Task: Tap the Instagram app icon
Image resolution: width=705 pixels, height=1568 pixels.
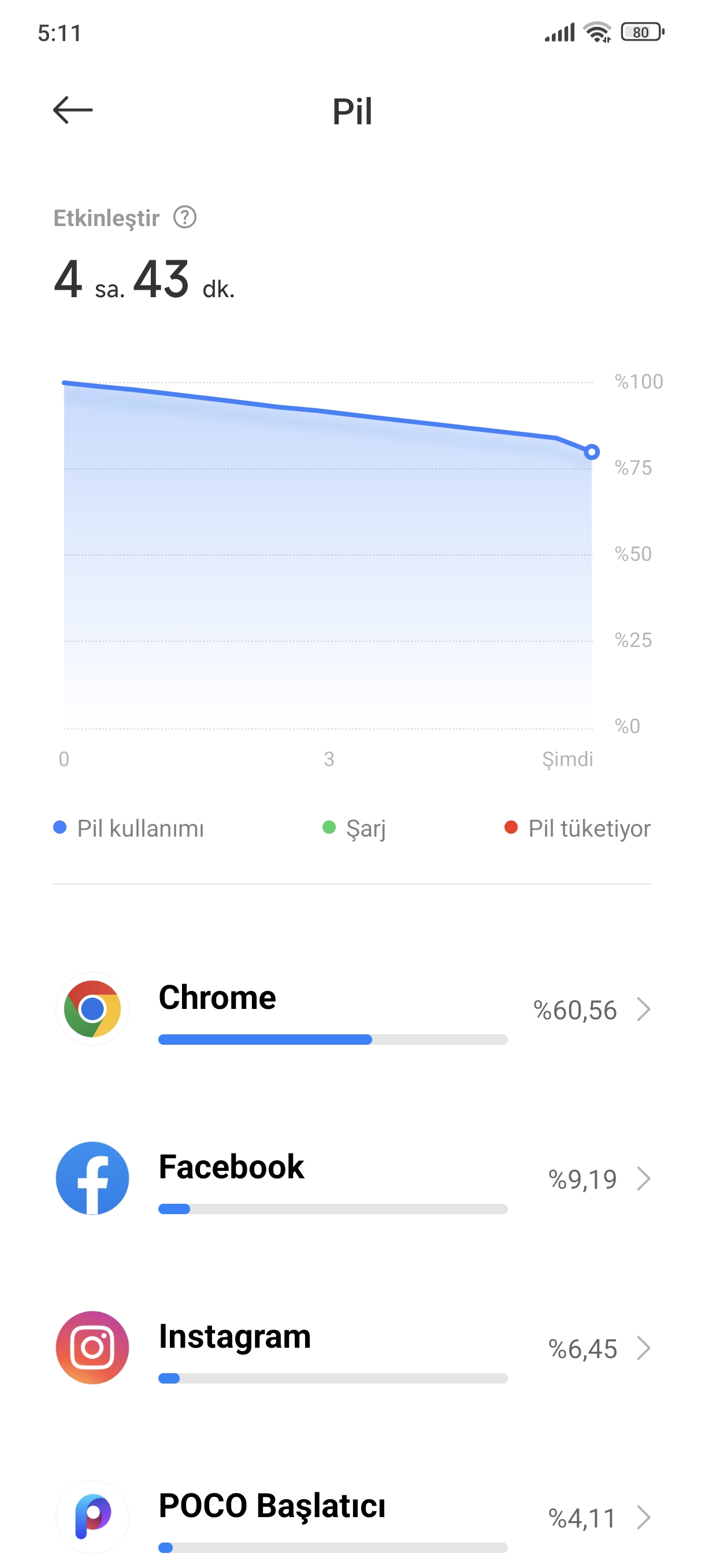Action: coord(92,1348)
